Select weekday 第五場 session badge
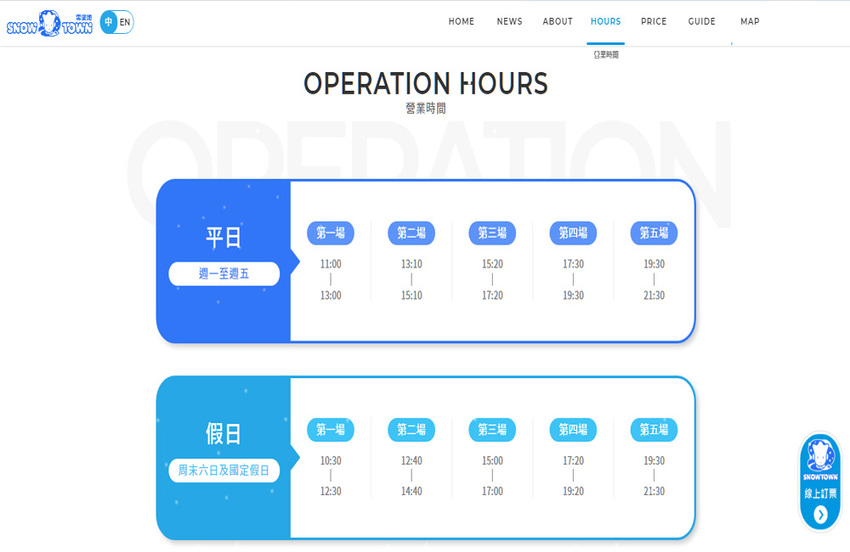Image resolution: width=850 pixels, height=552 pixels. pyautogui.click(x=654, y=233)
